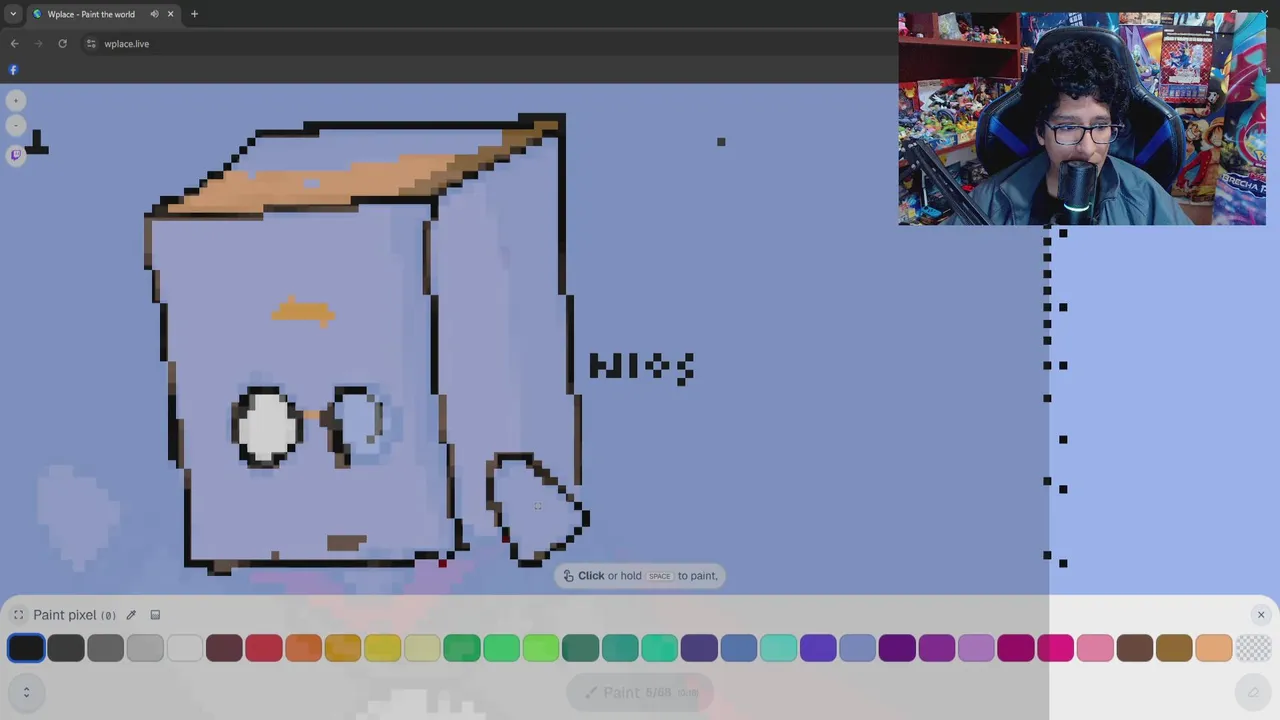Mute the Wplace tab audio icon
1280x720 pixels.
pyautogui.click(x=154, y=14)
